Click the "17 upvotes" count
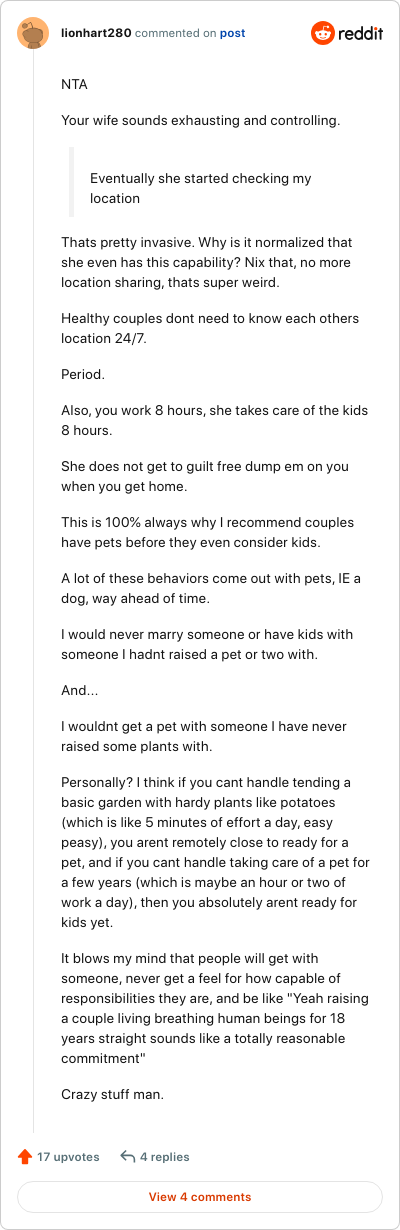 pos(68,1157)
